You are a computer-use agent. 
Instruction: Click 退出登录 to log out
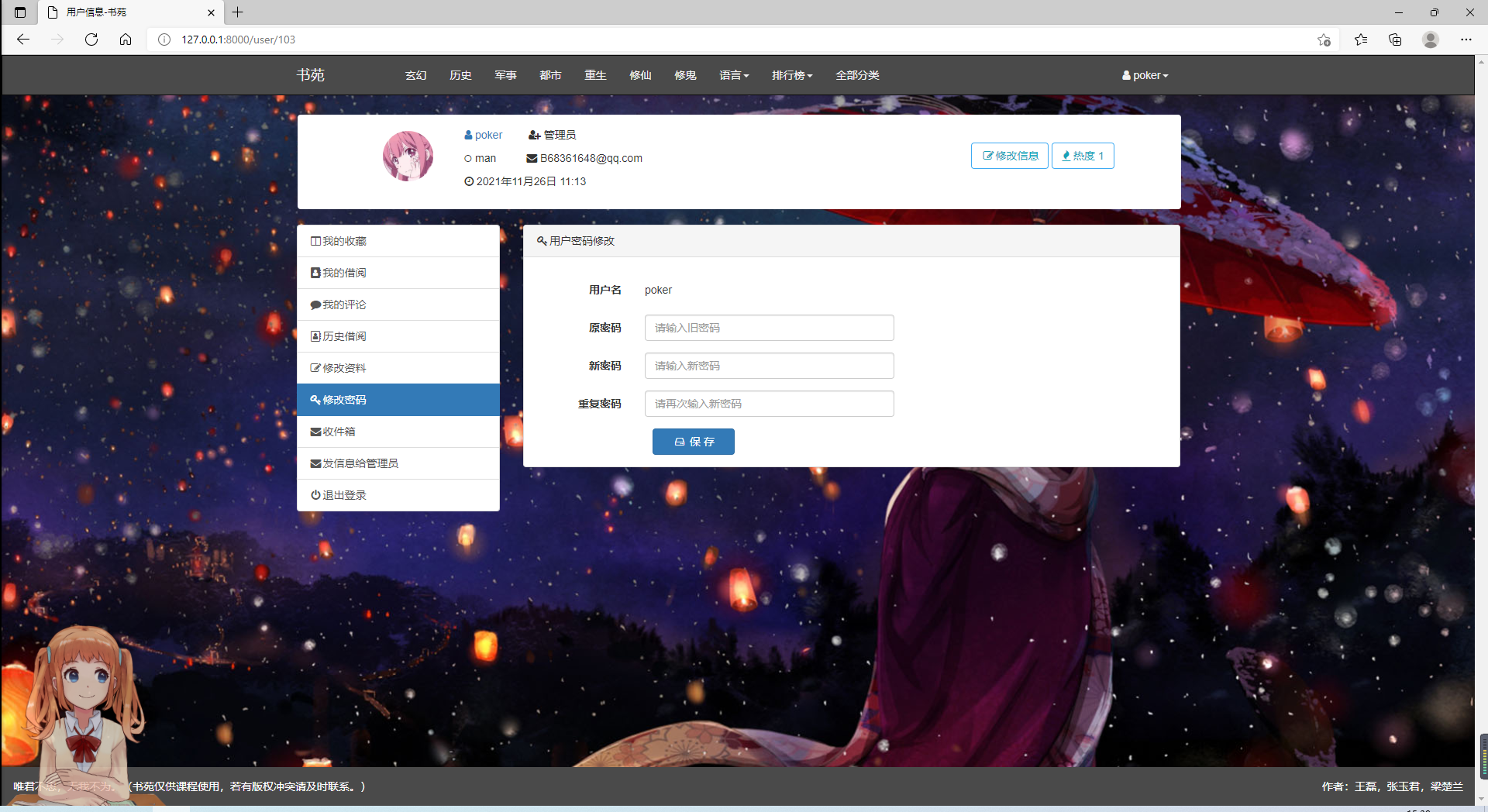[x=398, y=495]
